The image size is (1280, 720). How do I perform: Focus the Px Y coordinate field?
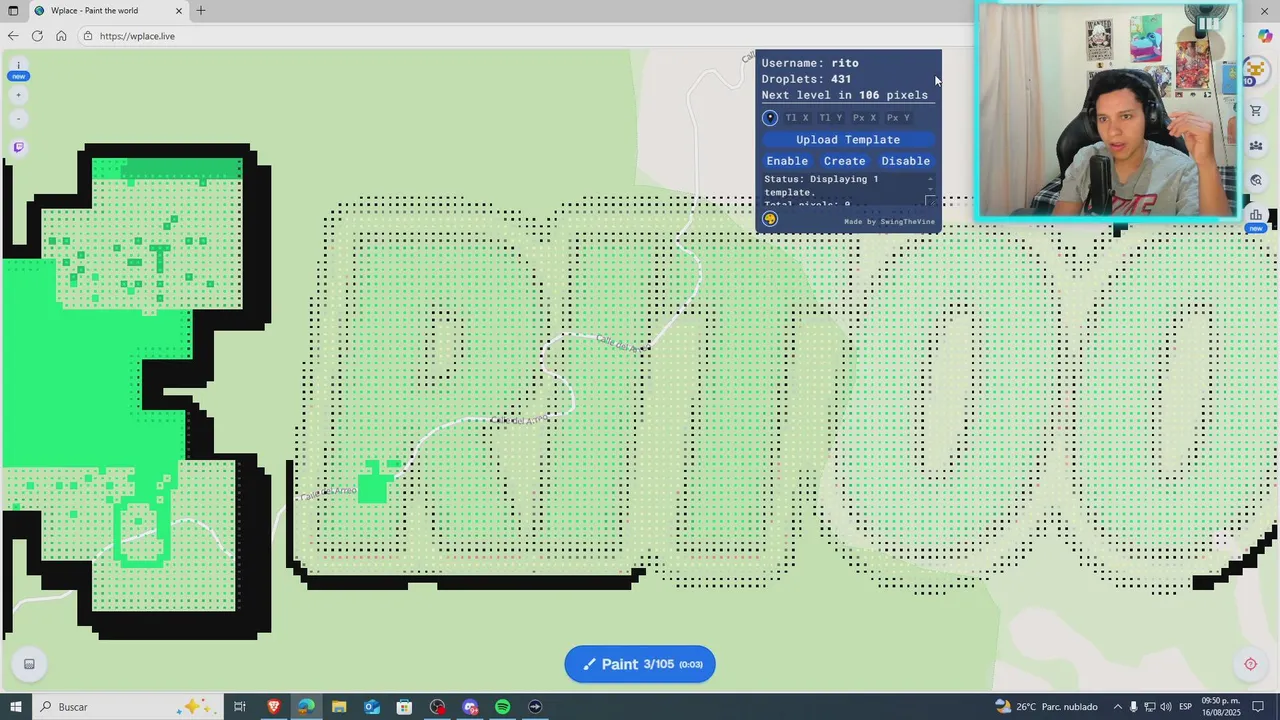click(898, 118)
